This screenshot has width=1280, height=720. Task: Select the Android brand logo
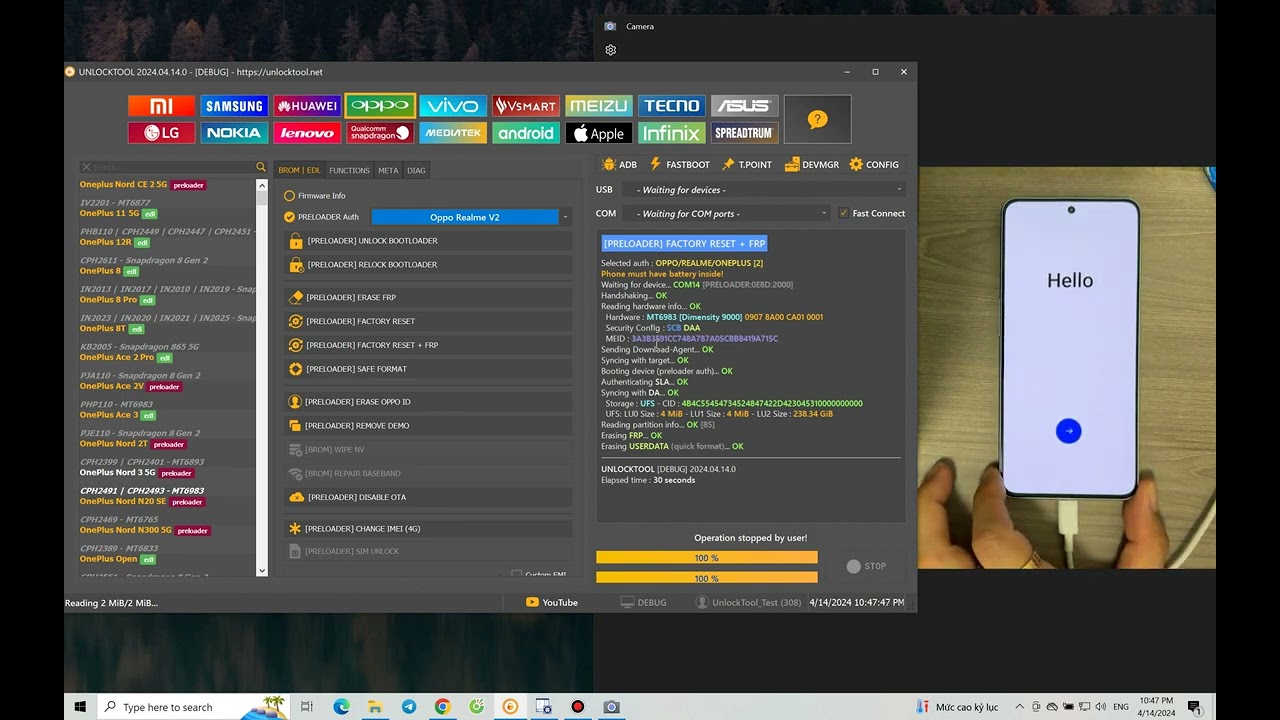pos(526,133)
